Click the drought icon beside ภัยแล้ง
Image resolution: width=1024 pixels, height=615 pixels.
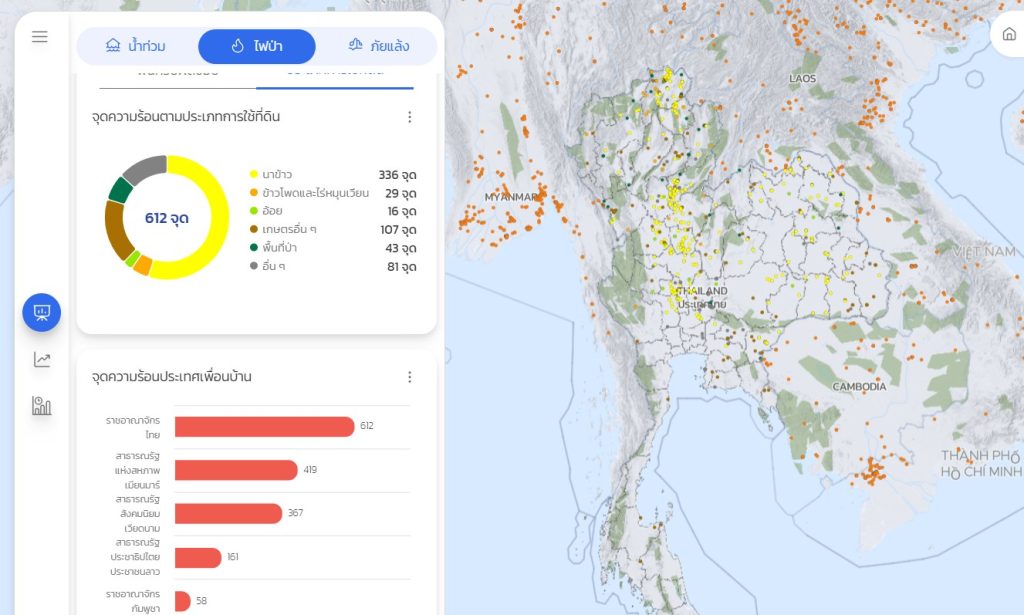pyautogui.click(x=355, y=46)
